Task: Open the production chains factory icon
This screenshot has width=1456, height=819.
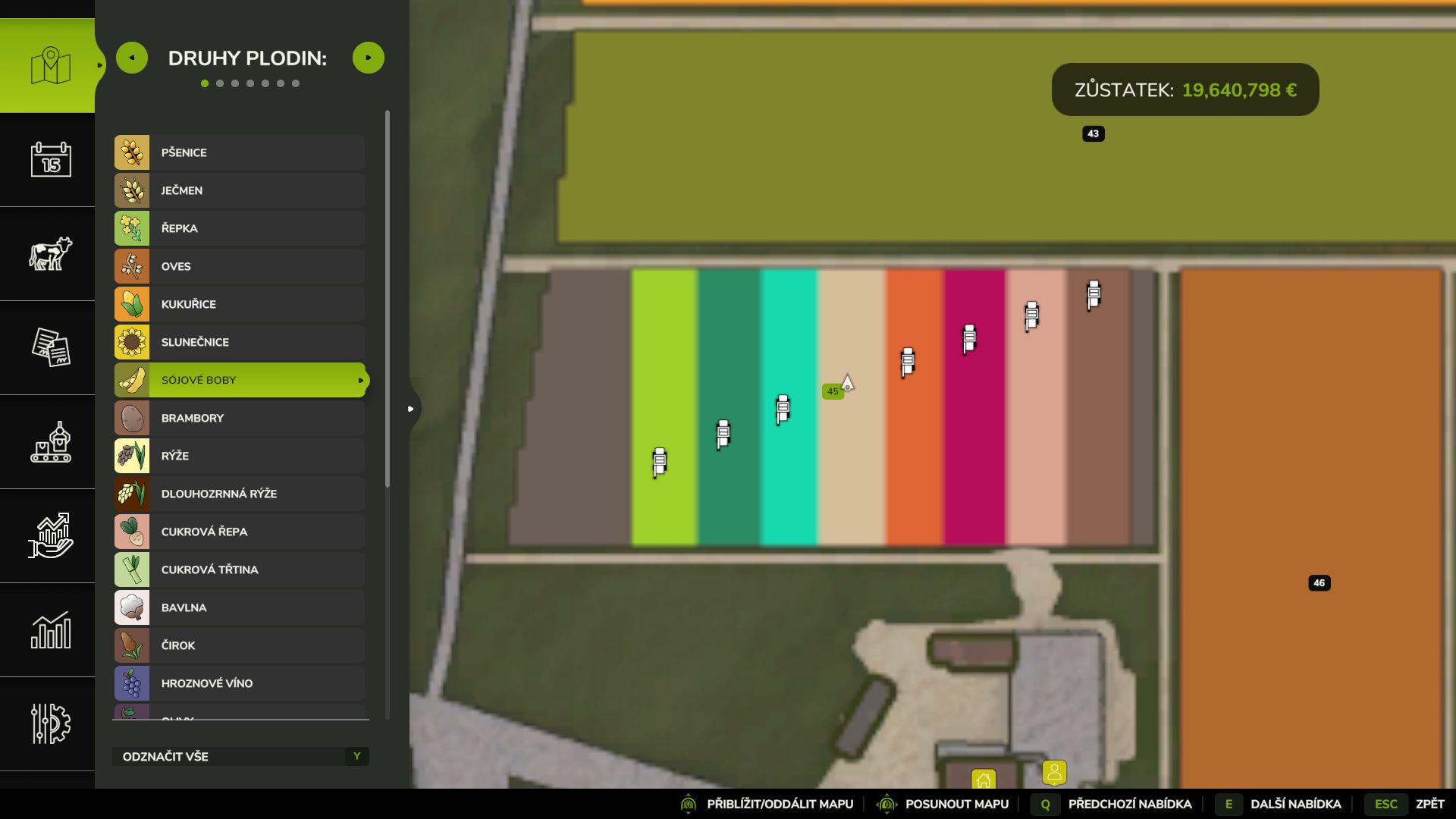Action: pos(50,442)
